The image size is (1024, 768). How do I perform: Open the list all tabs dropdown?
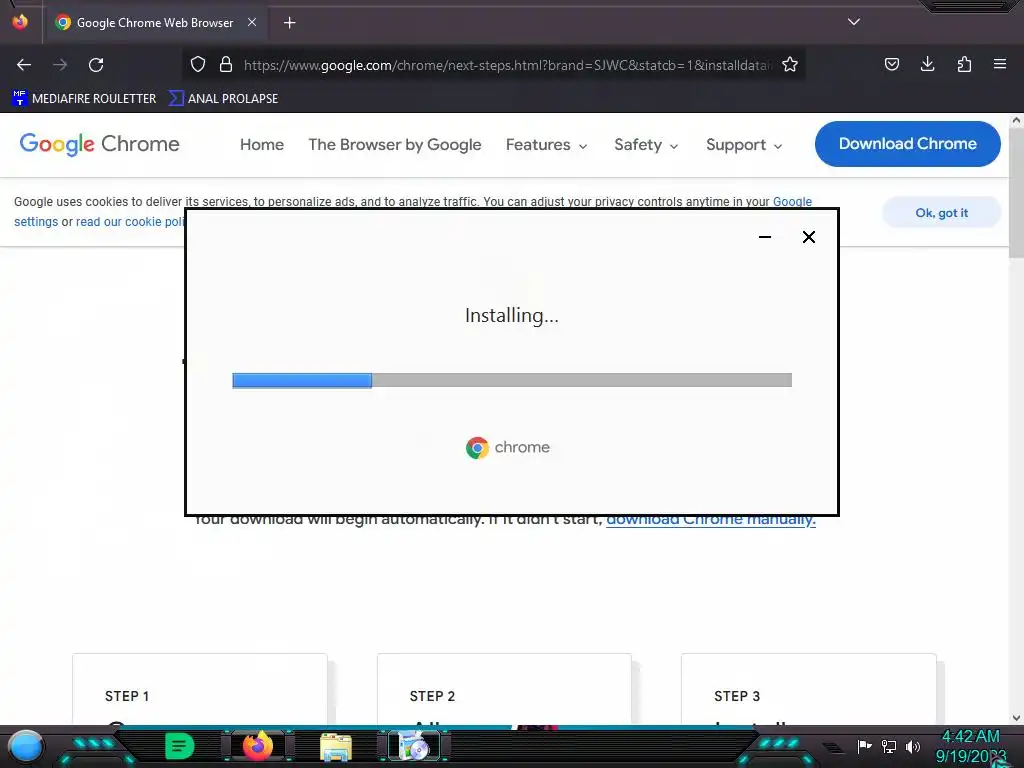click(x=854, y=22)
